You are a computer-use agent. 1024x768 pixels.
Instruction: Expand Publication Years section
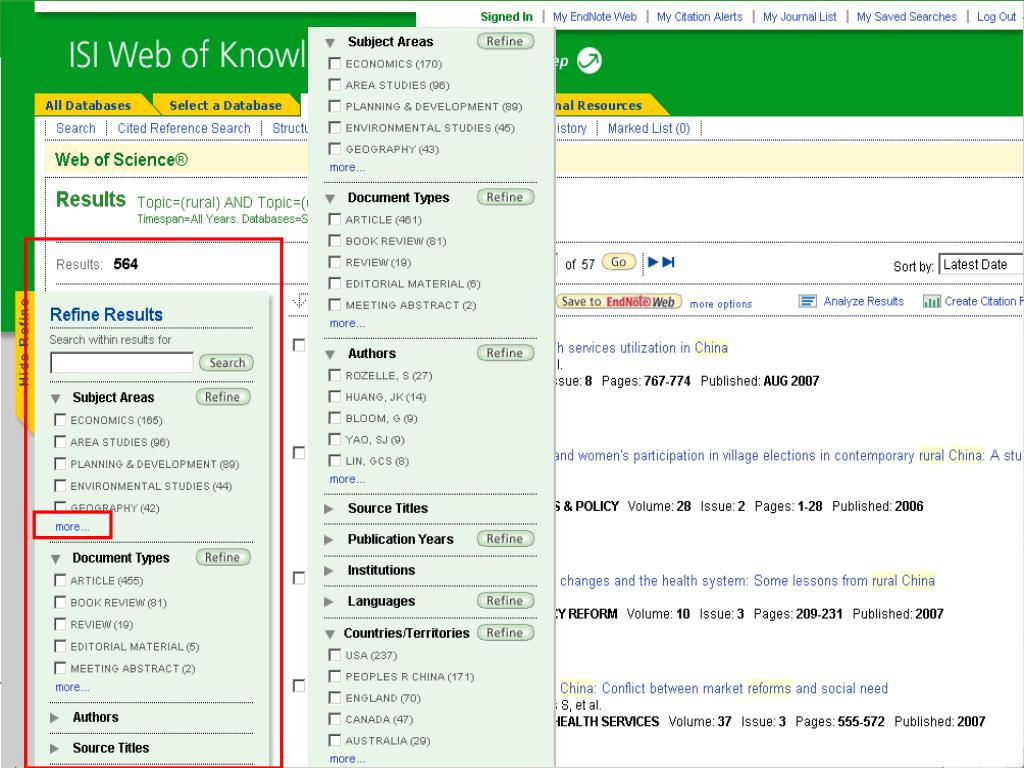pyautogui.click(x=329, y=539)
